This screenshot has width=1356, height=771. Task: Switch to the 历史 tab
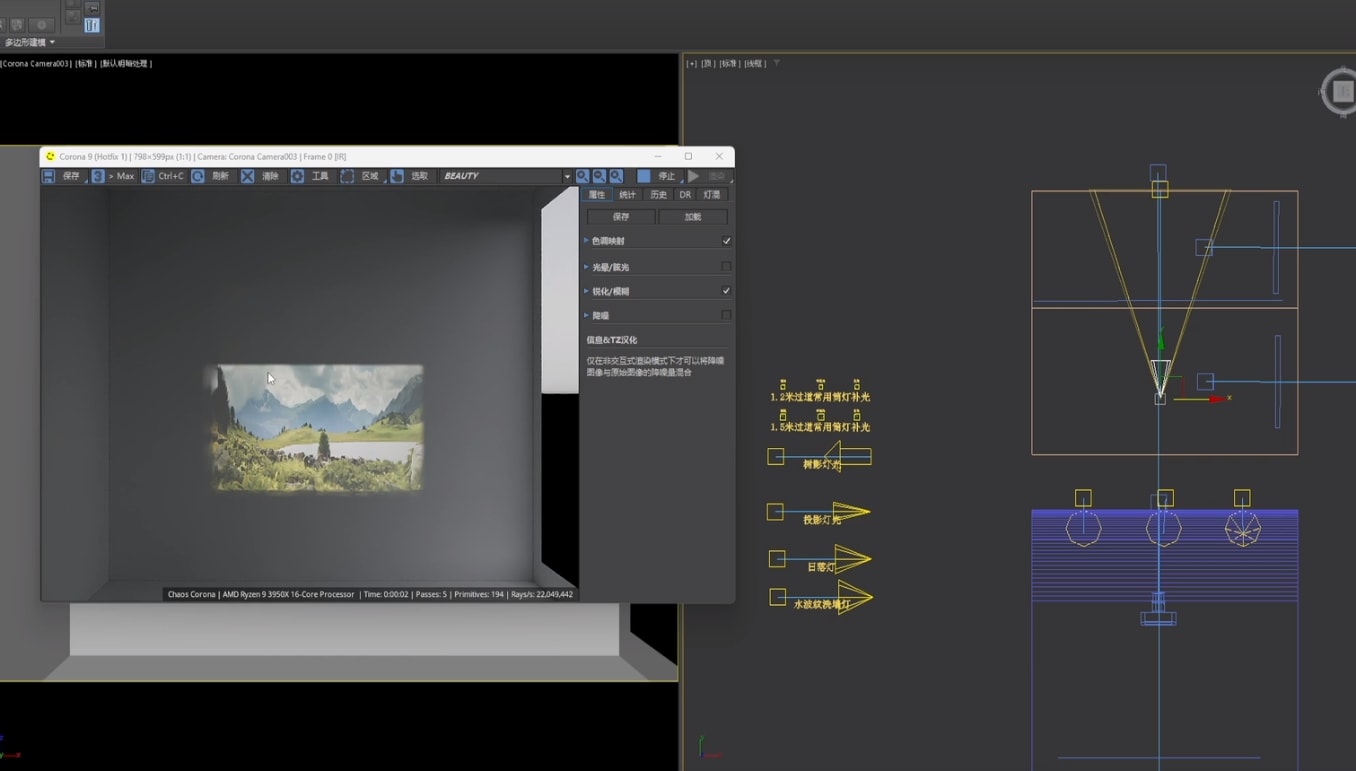658,195
